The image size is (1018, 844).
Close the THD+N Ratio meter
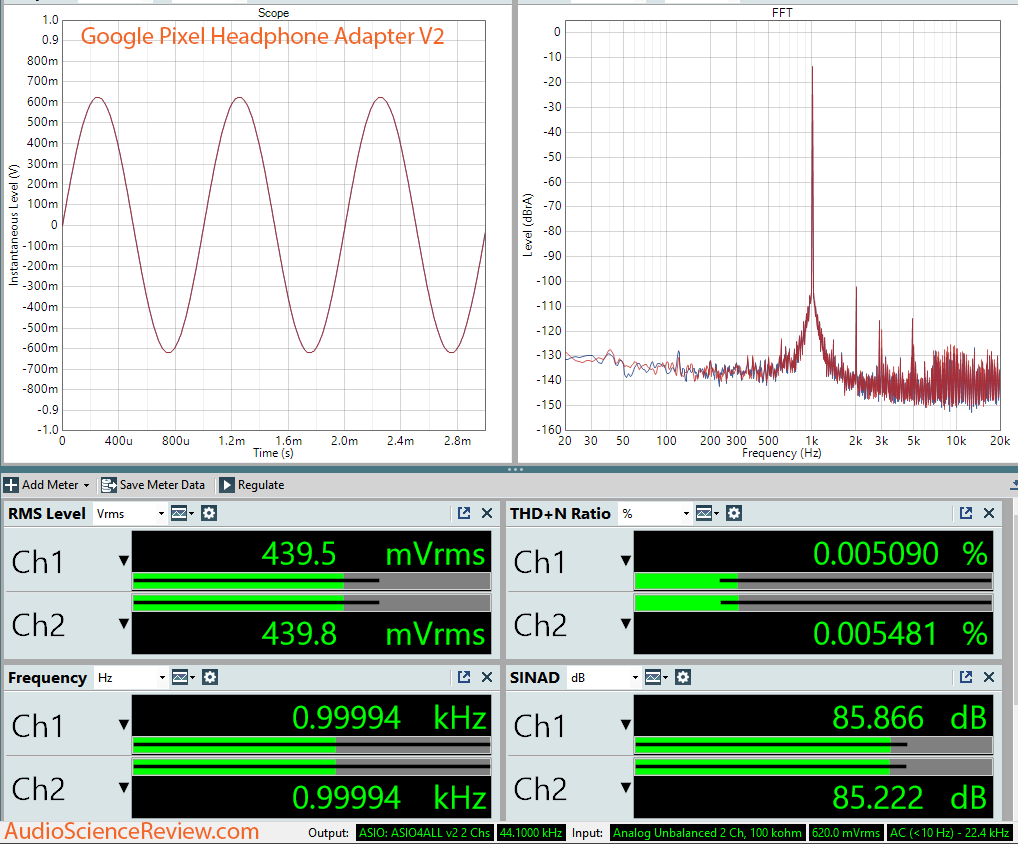tap(989, 513)
